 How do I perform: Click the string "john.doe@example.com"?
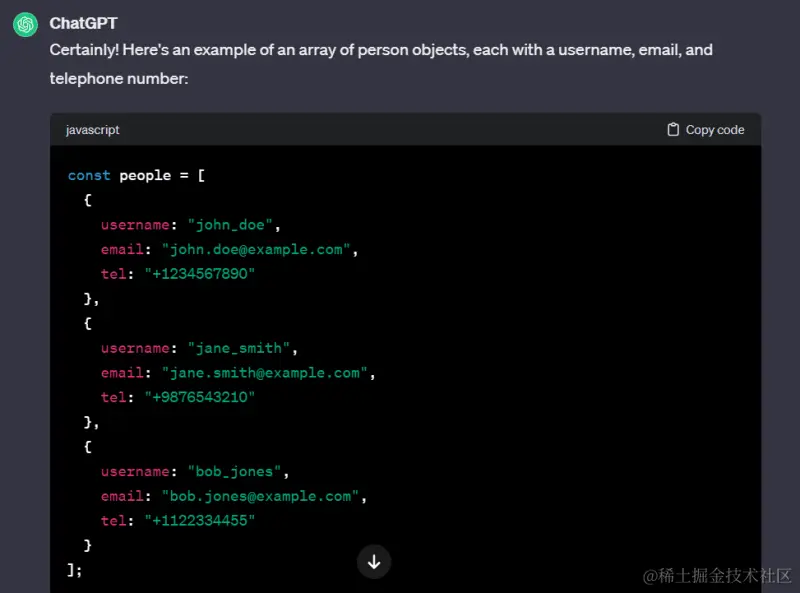tap(256, 250)
